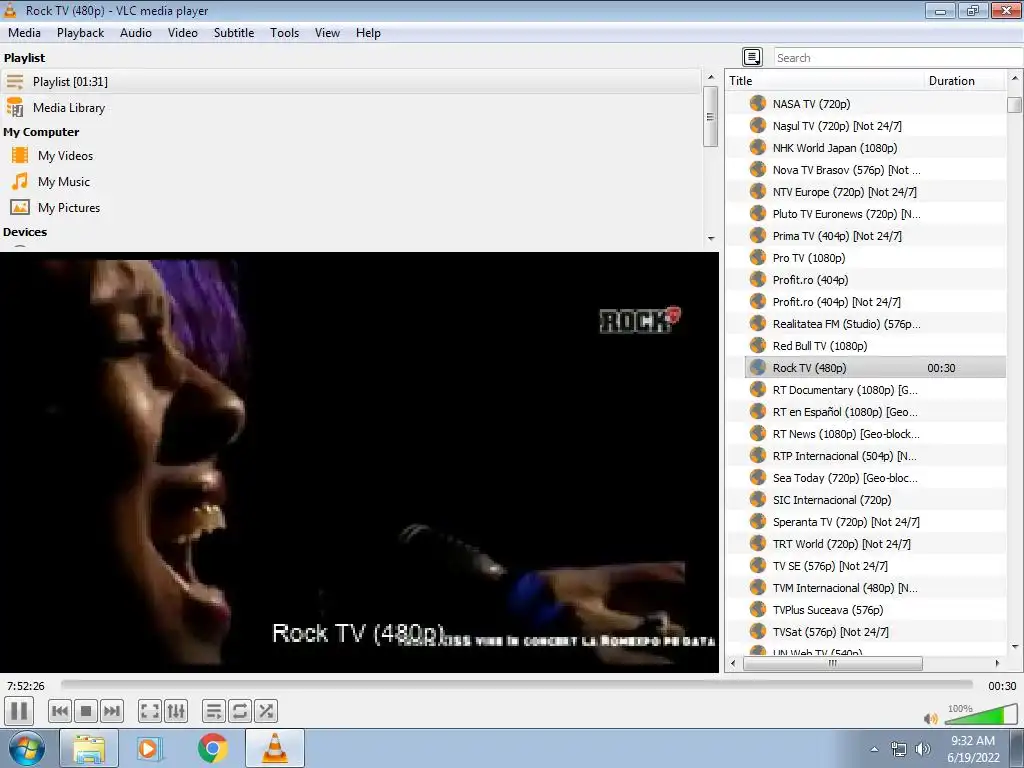Viewport: 1024px width, 768px height.
Task: Skip to next media in playlist
Action: 112,711
